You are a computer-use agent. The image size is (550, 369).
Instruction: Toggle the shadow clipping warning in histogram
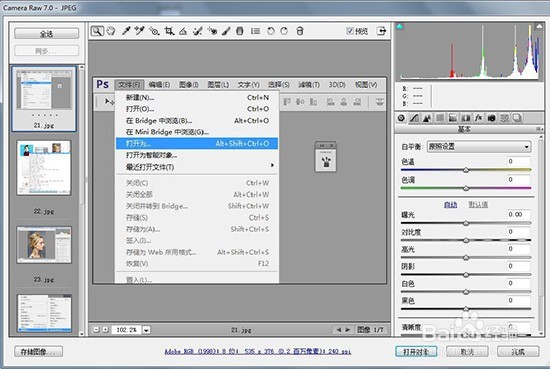[400, 26]
